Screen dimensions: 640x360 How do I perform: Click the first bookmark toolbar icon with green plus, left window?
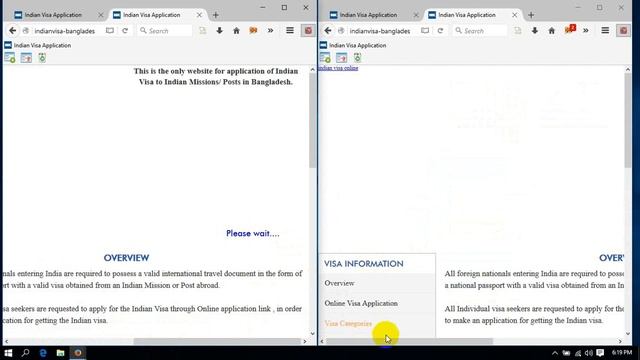pyautogui.click(x=10, y=58)
